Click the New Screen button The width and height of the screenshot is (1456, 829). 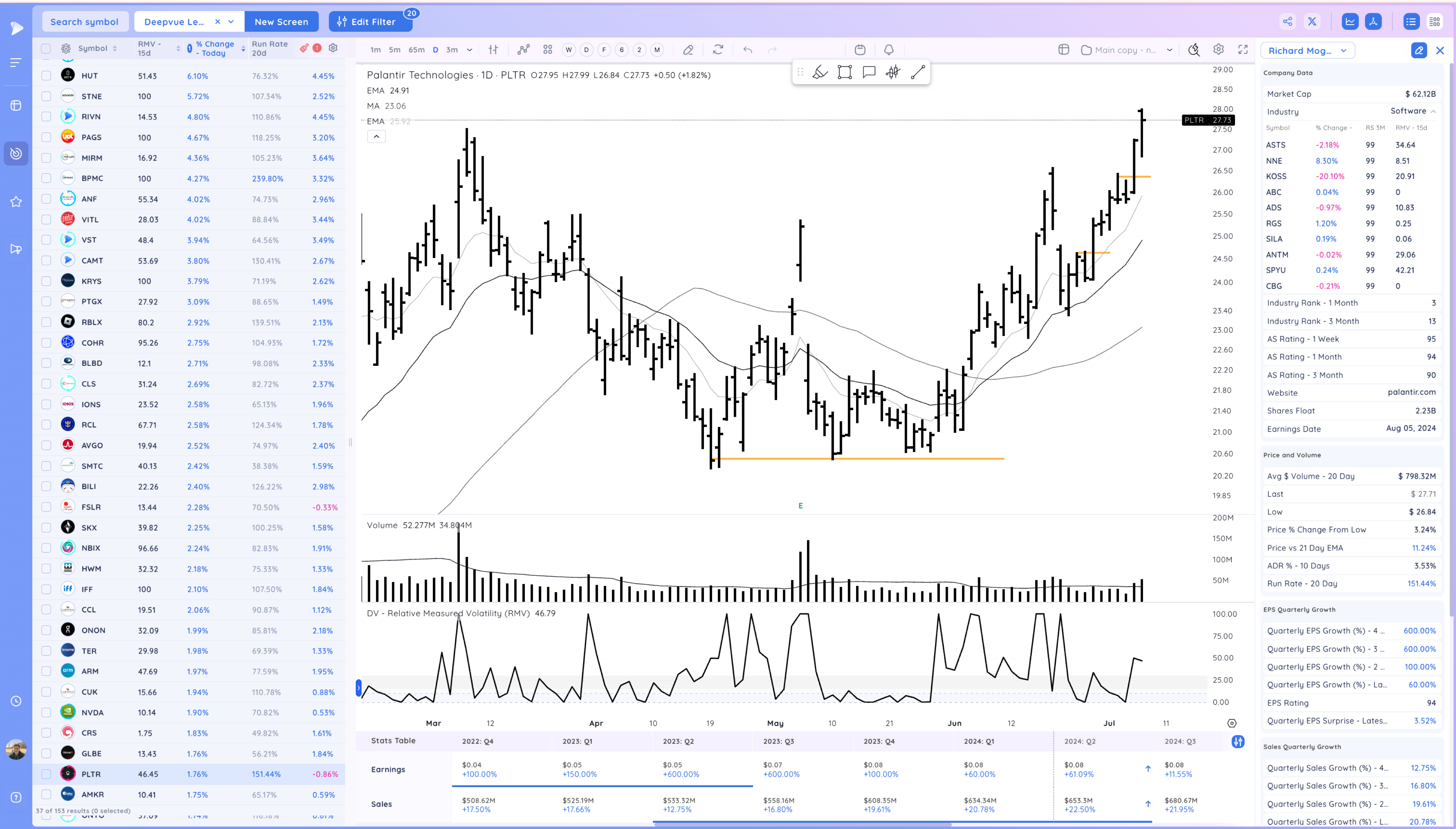click(x=281, y=21)
